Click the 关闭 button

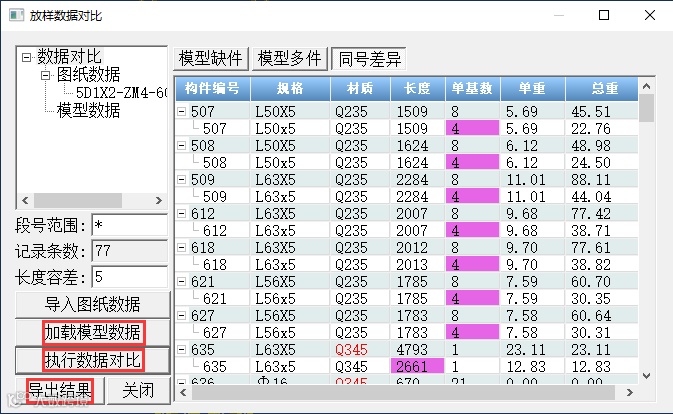pos(138,390)
